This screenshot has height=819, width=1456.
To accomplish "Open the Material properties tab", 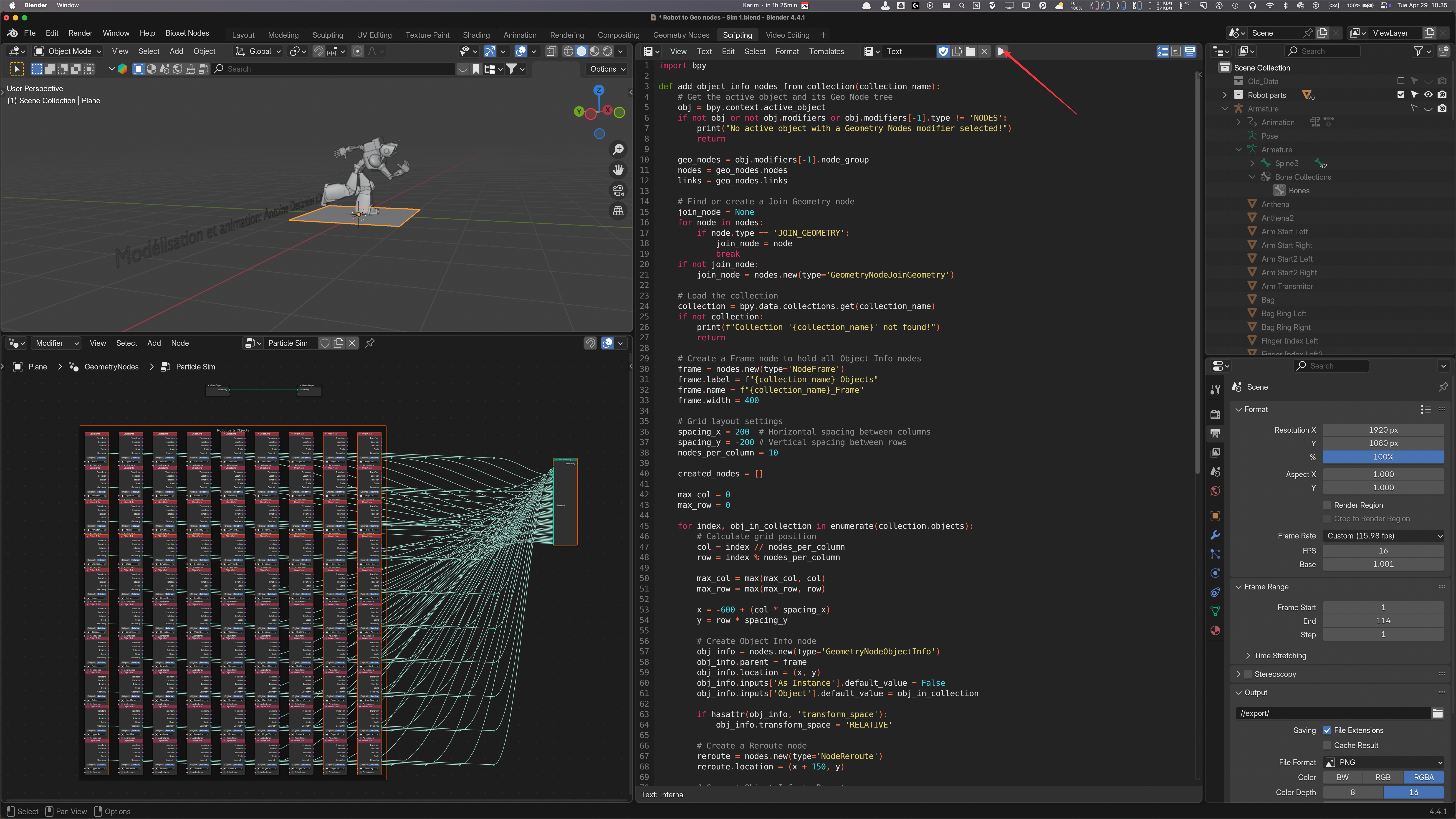I will (1215, 630).
